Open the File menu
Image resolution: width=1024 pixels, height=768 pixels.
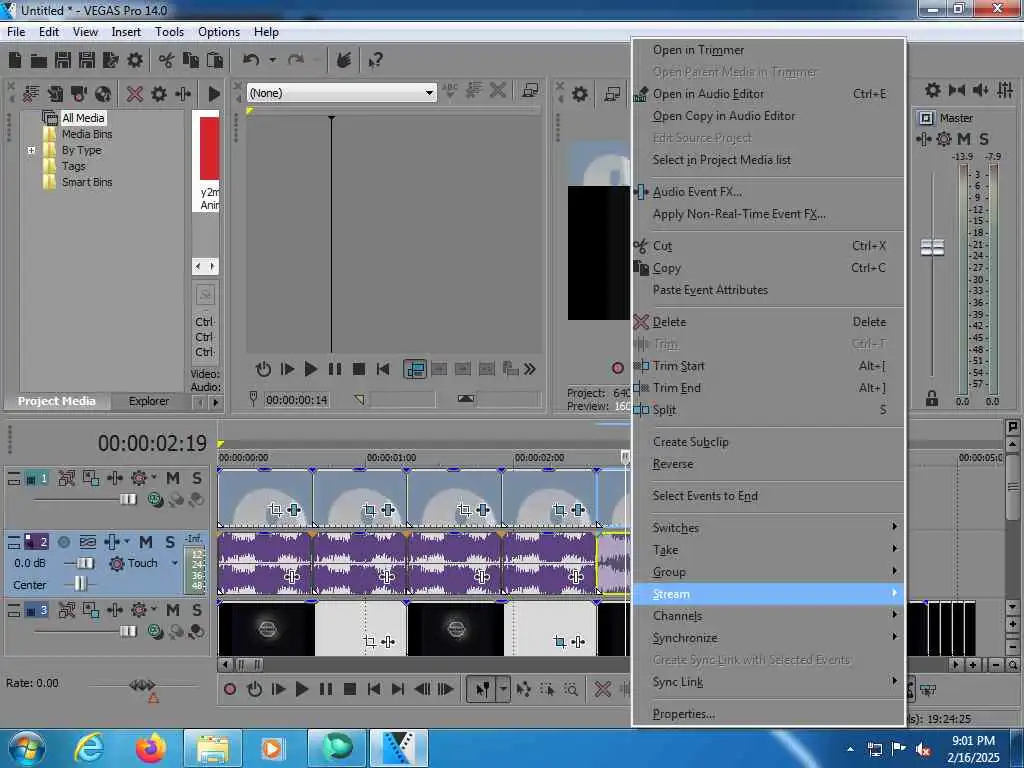16,31
